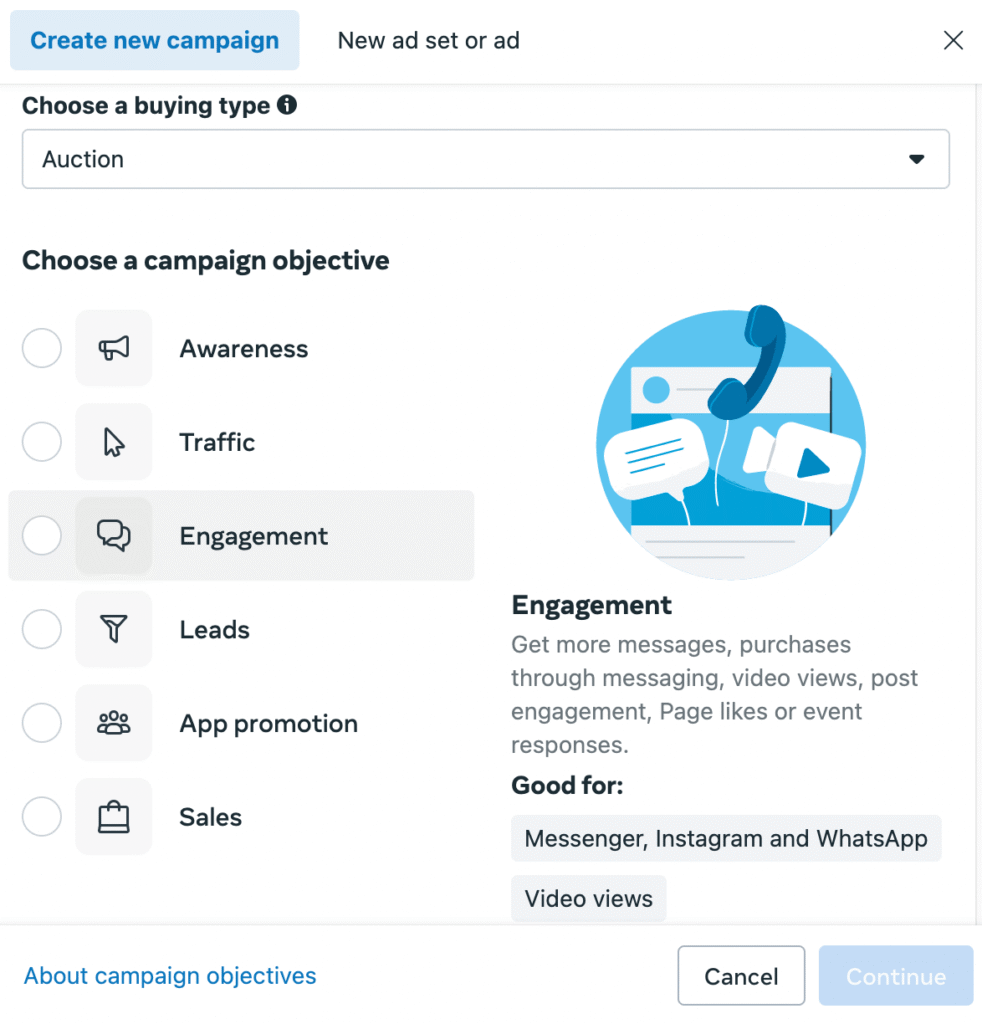Click the Leads funnel icon
The image size is (982, 1024).
[x=114, y=629]
